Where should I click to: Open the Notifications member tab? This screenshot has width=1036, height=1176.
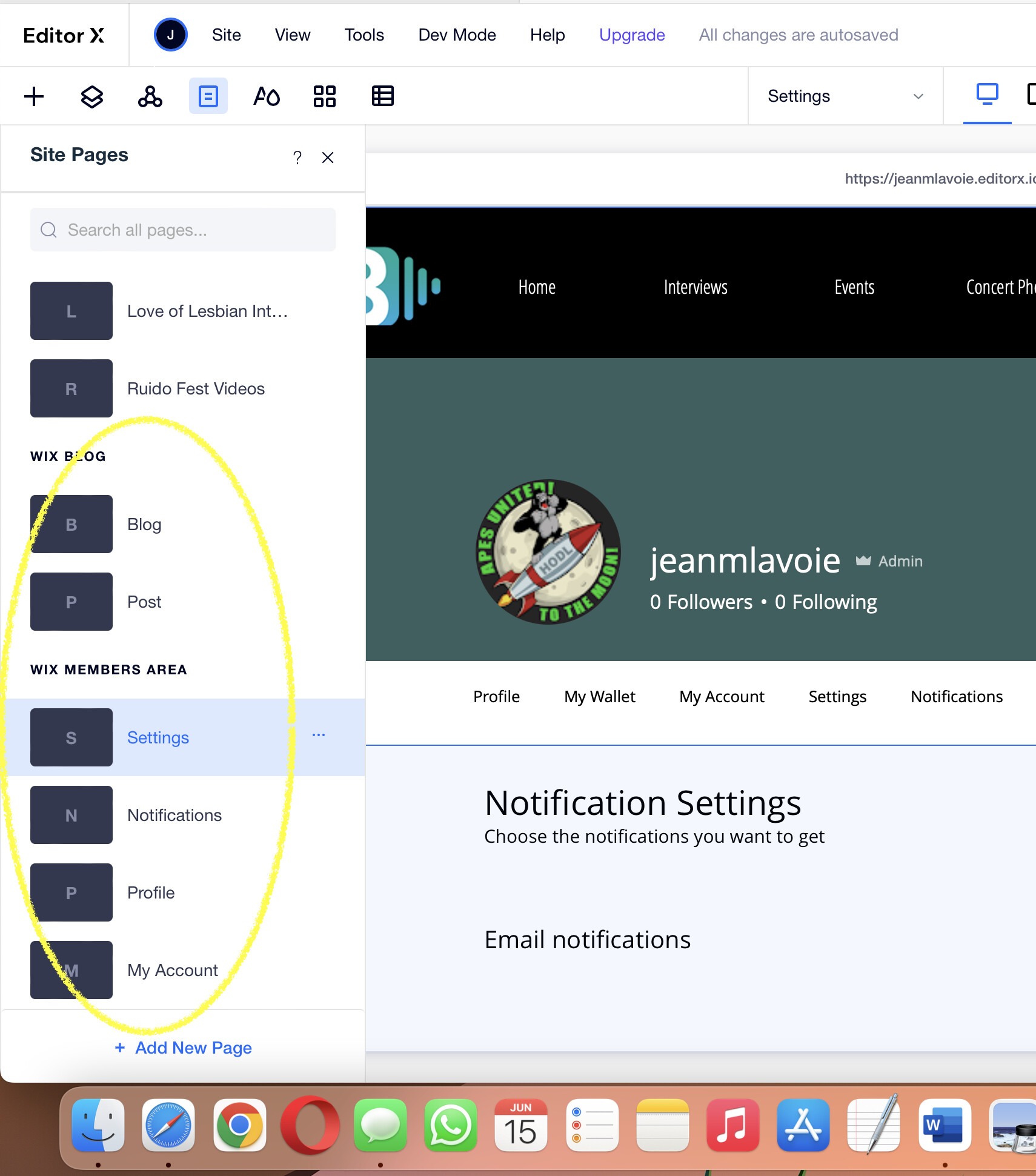click(x=957, y=697)
